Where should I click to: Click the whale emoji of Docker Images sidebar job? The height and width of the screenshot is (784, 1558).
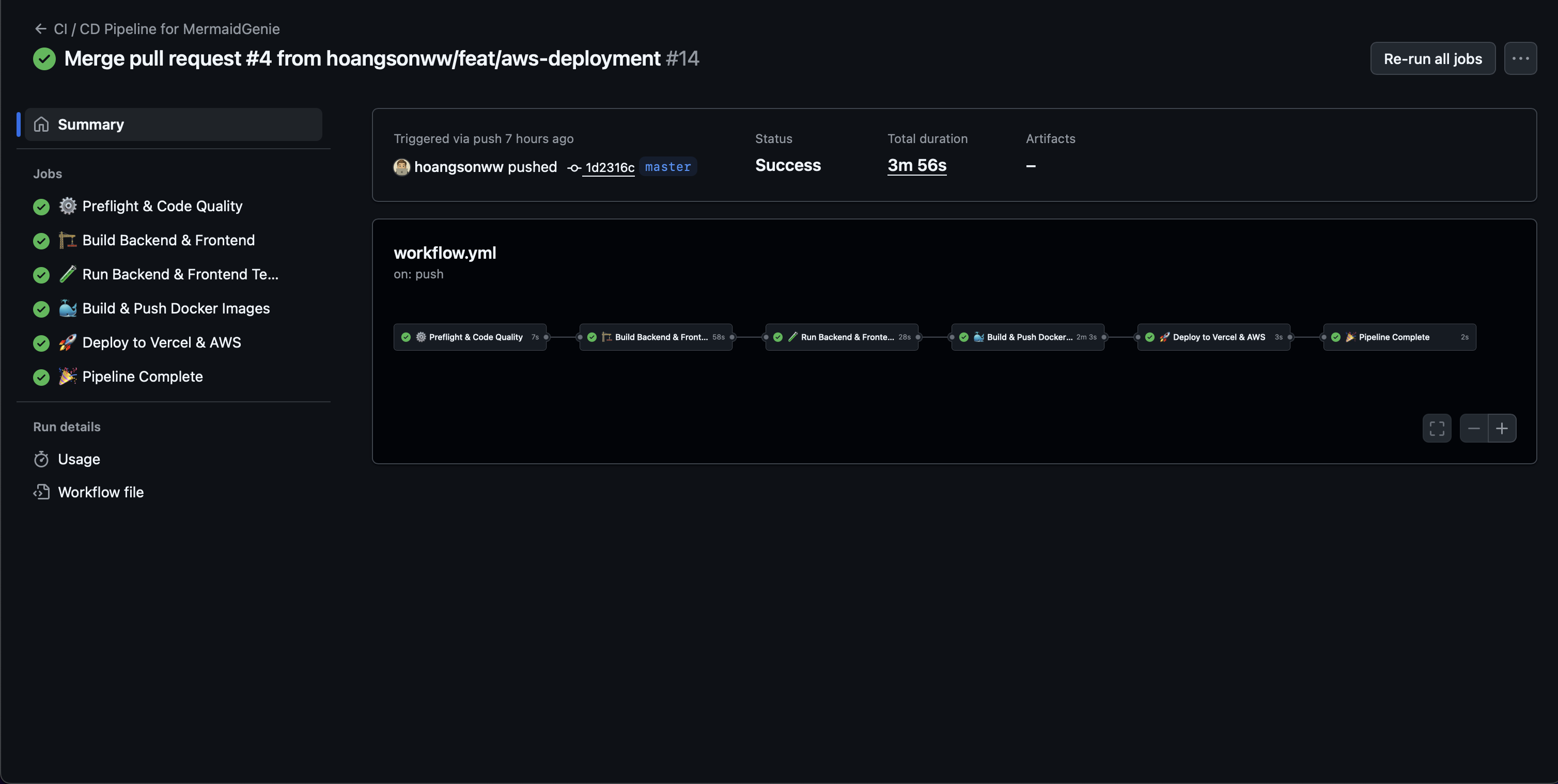(68, 308)
